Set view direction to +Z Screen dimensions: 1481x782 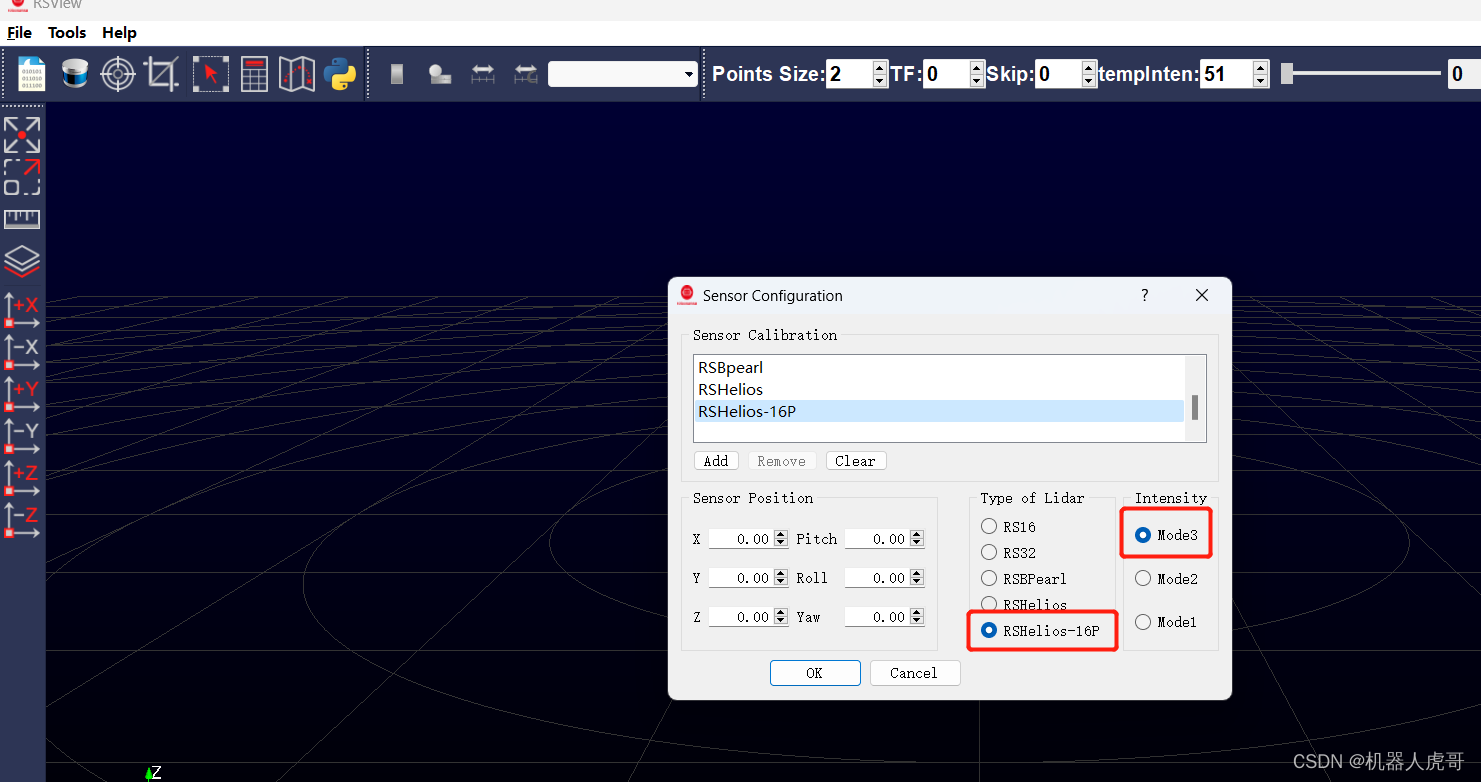[x=22, y=478]
